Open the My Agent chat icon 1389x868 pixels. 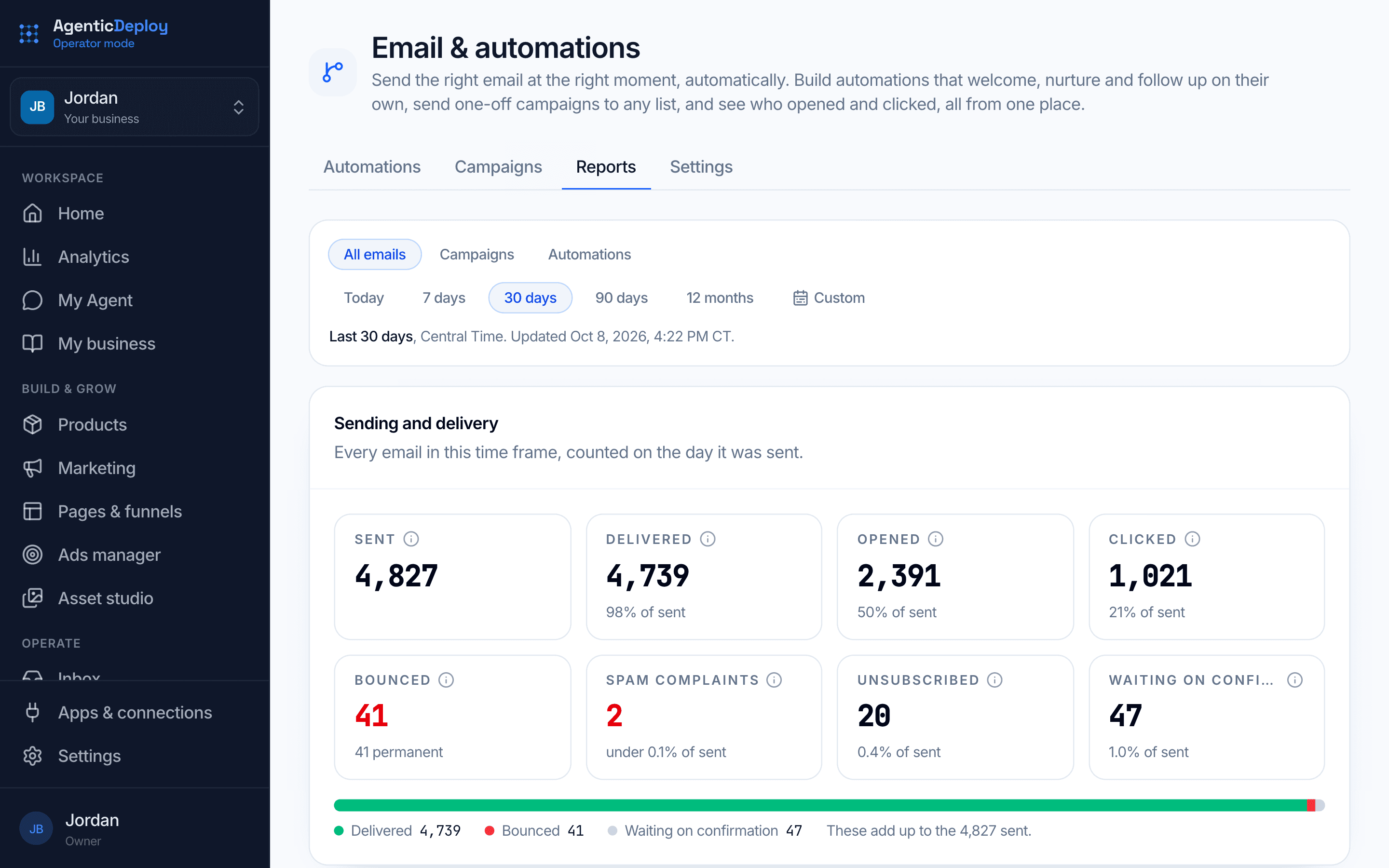(x=33, y=299)
